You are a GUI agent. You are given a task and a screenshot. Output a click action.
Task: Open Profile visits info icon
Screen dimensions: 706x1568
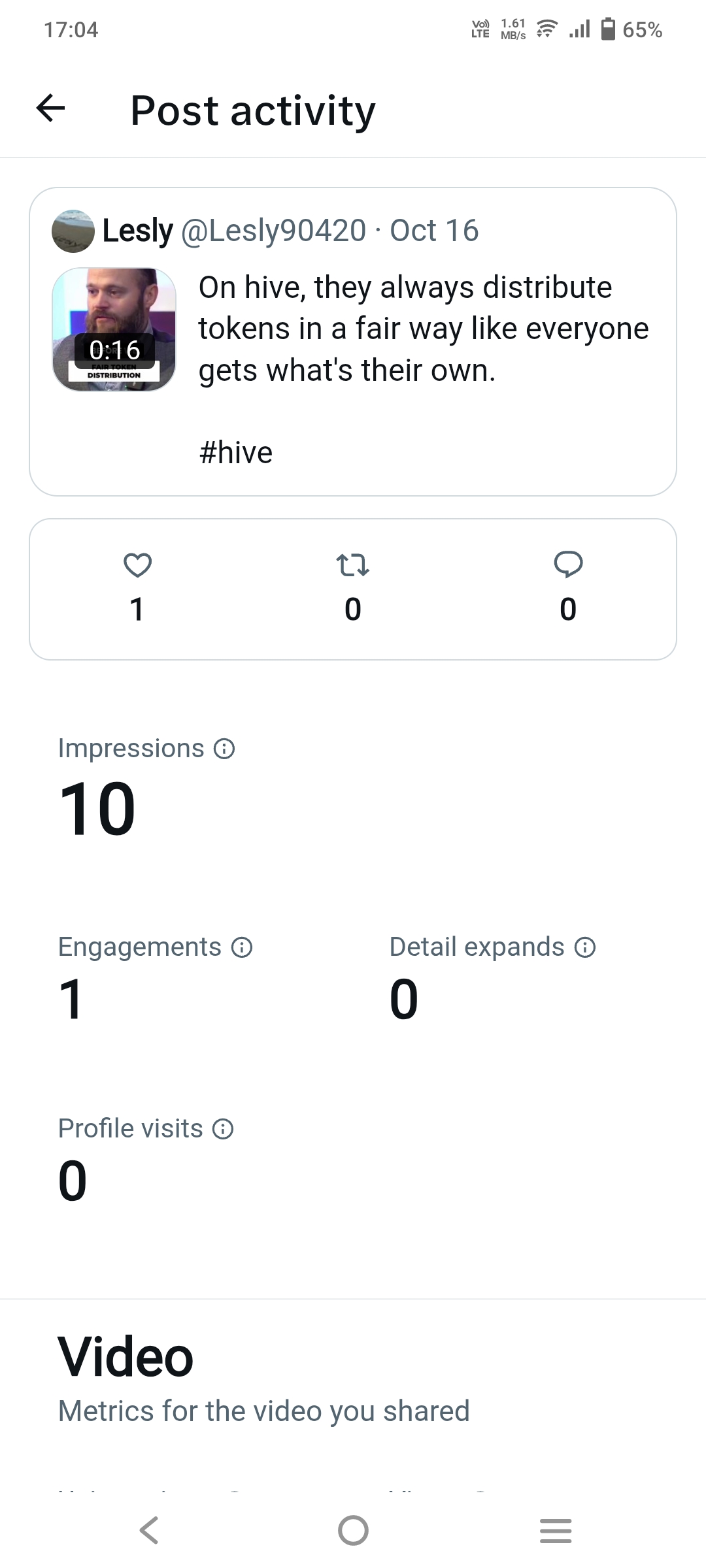[x=224, y=1129]
